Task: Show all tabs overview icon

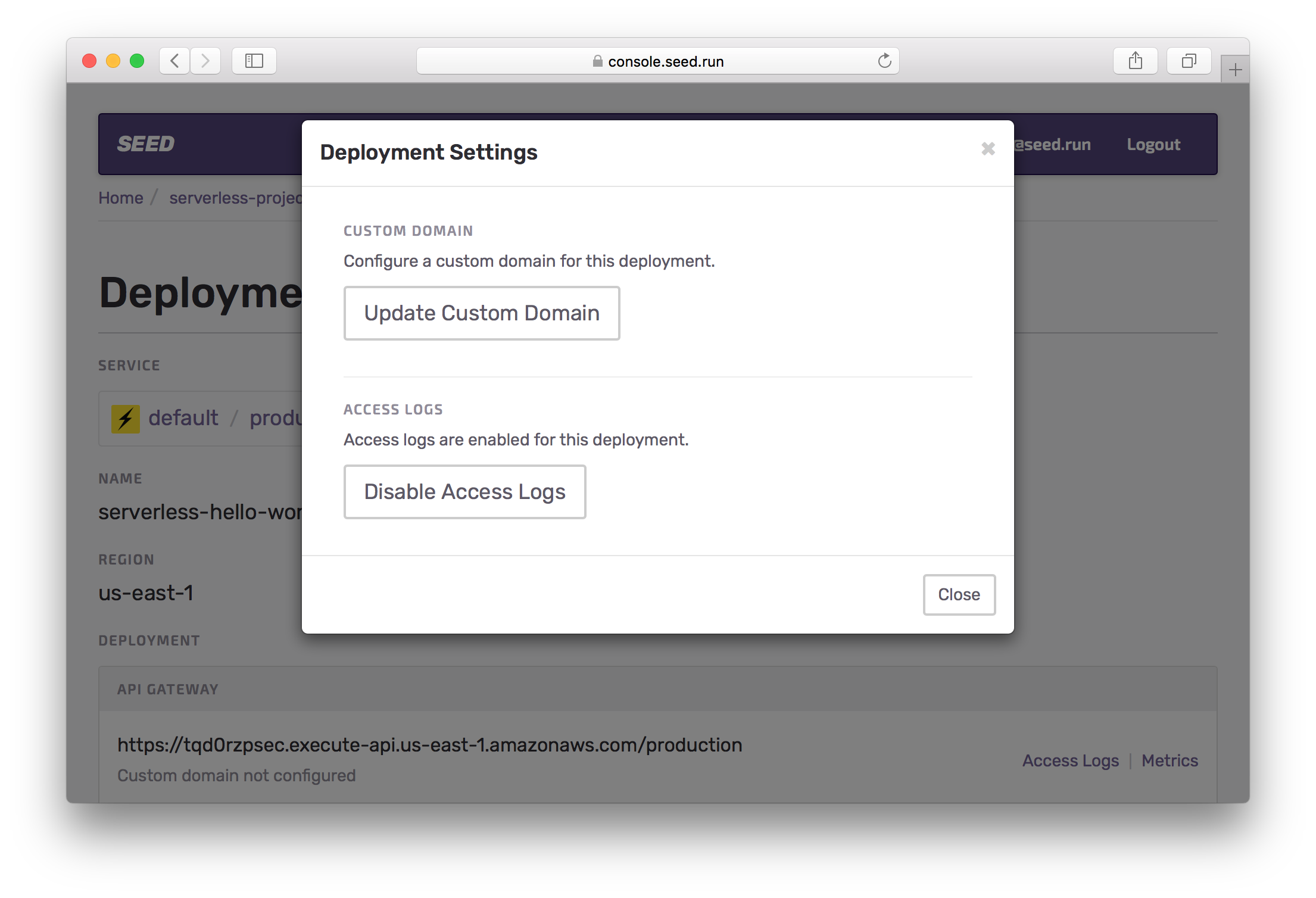Action: [1189, 61]
